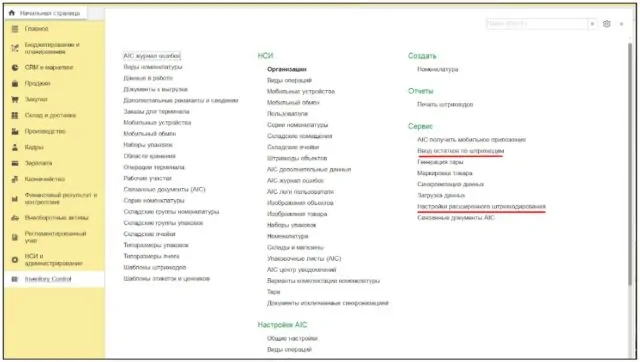Open Тара under НСИ
The width and height of the screenshot is (640, 362).
point(273,291)
